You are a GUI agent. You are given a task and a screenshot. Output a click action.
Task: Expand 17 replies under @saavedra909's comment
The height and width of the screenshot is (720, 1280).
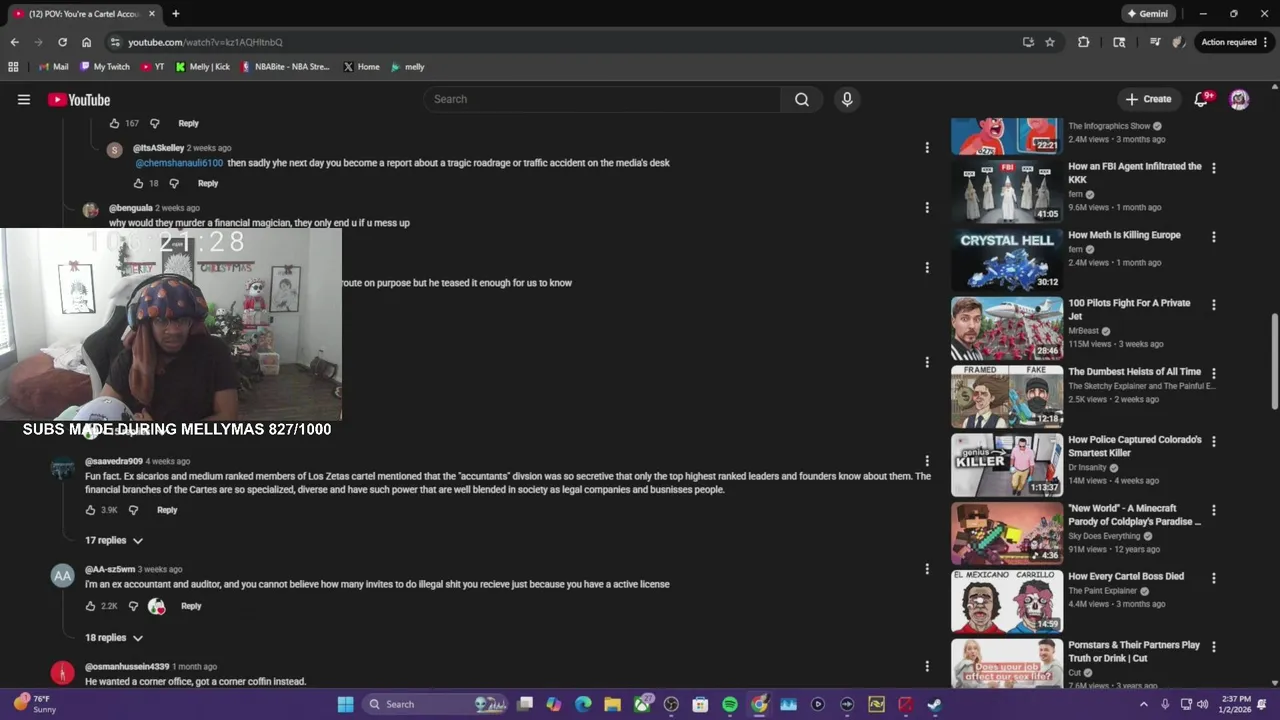pos(114,540)
